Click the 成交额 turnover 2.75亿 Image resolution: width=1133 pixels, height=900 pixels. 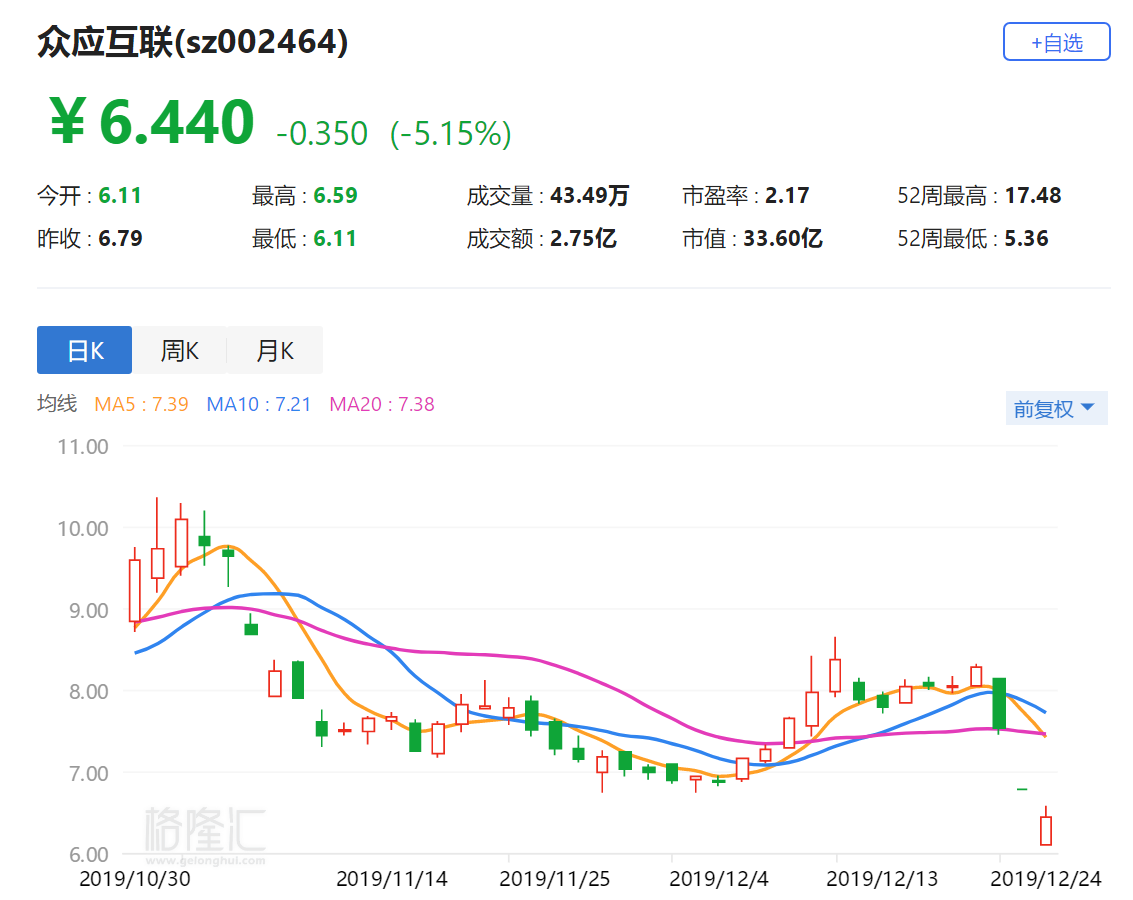point(583,238)
